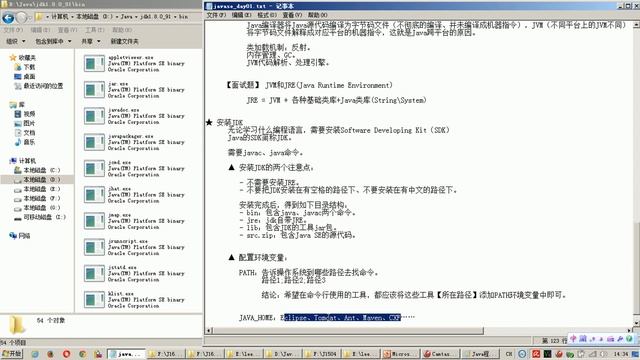This screenshot has width=640, height=360.
Task: Click the Windows 开始 Start button
Action: point(11,354)
